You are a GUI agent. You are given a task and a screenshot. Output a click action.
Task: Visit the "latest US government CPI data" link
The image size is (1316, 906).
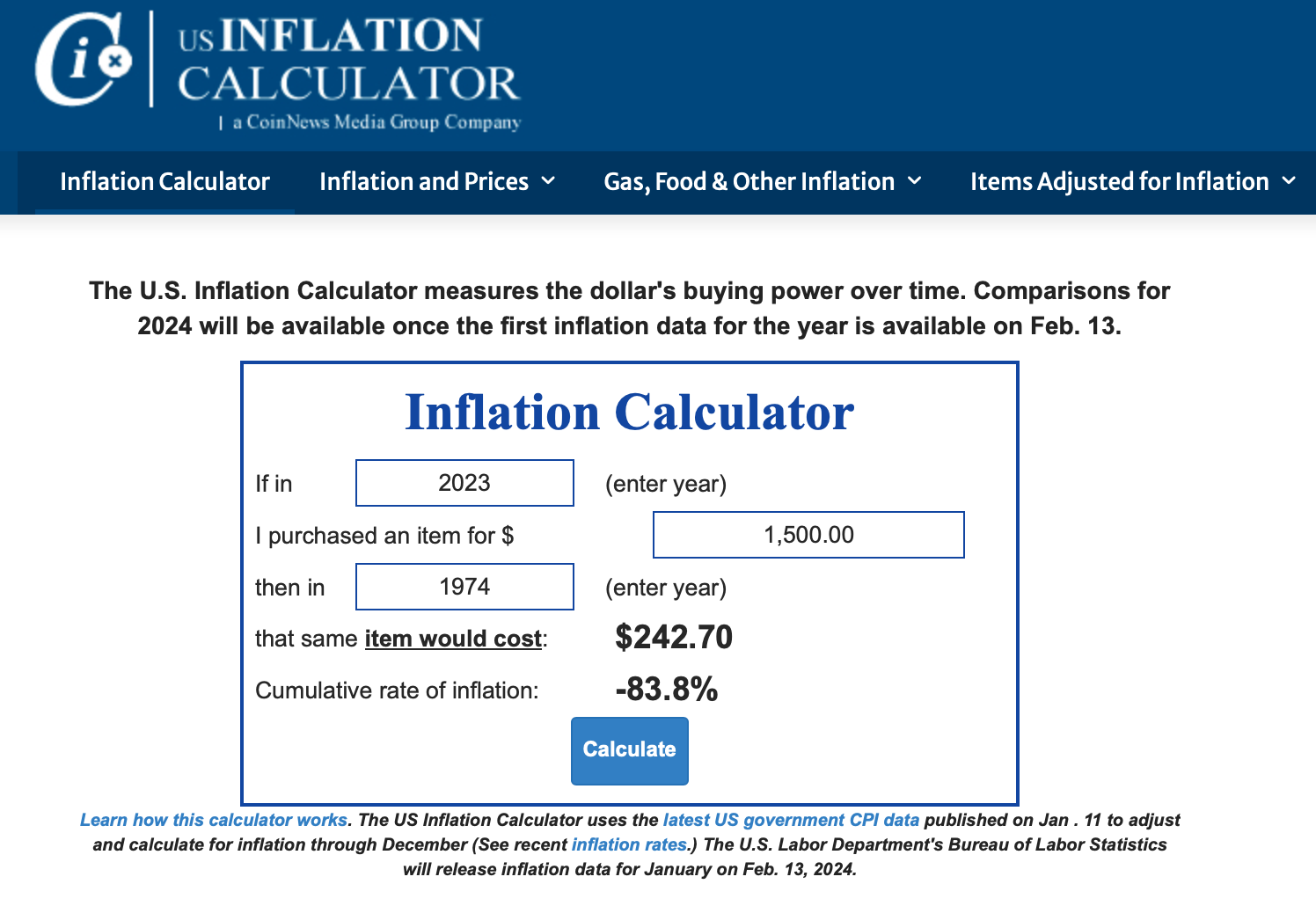(791, 820)
